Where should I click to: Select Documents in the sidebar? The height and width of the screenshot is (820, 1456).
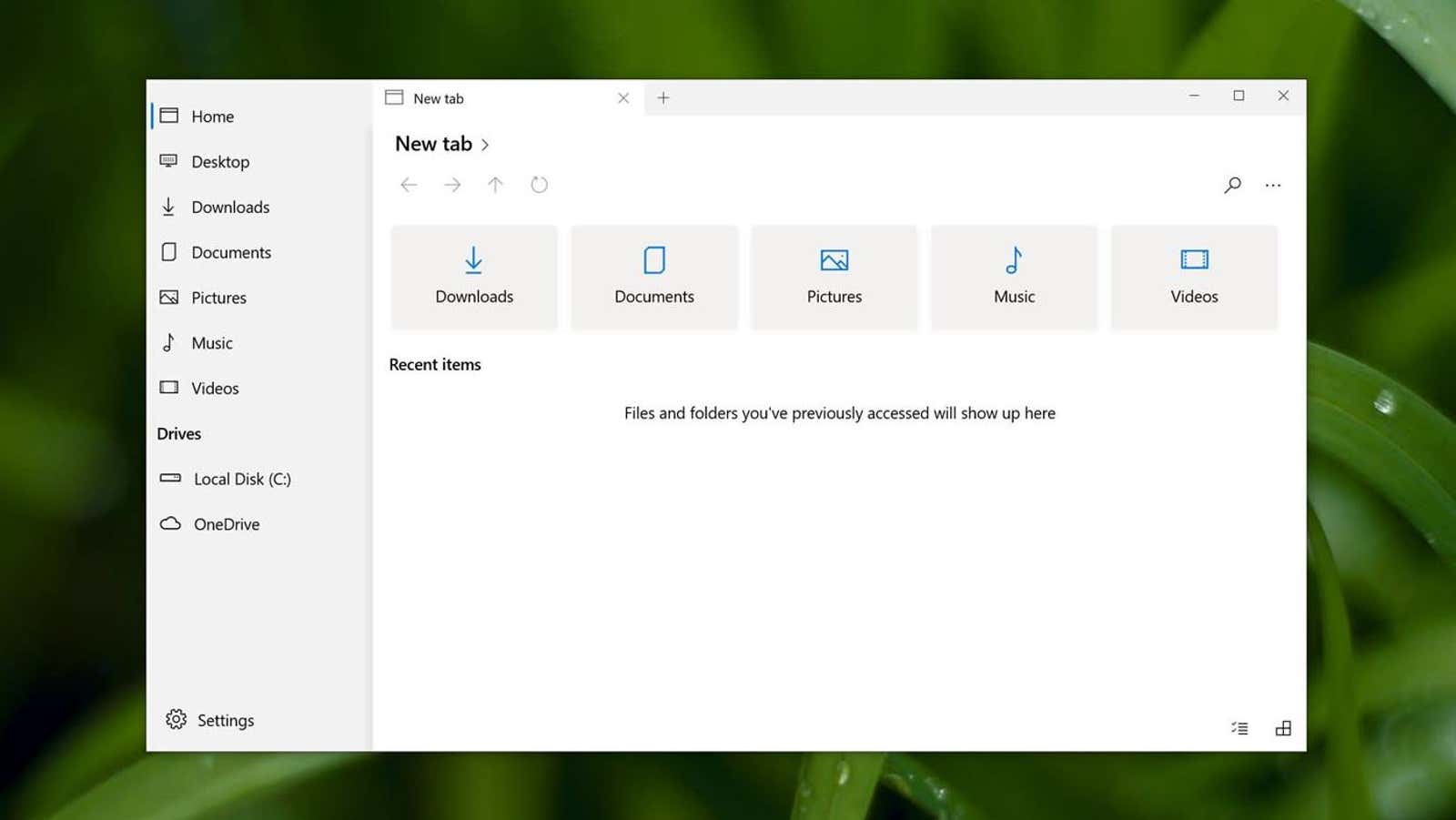[259, 252]
